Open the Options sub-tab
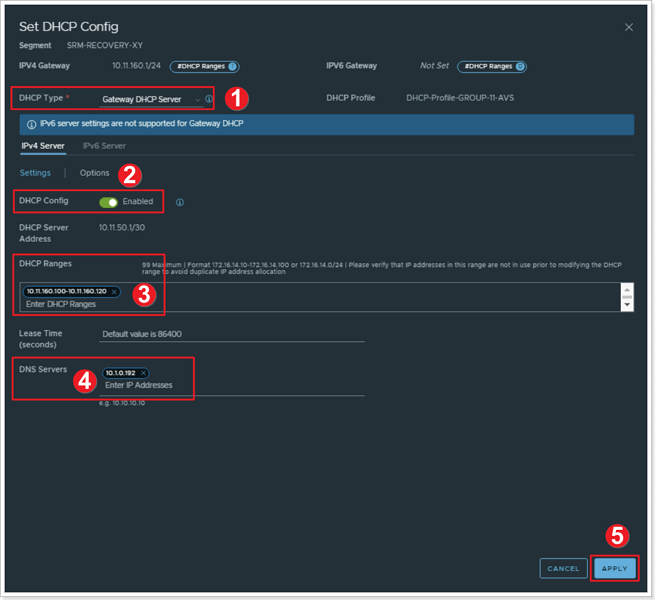 pos(94,173)
